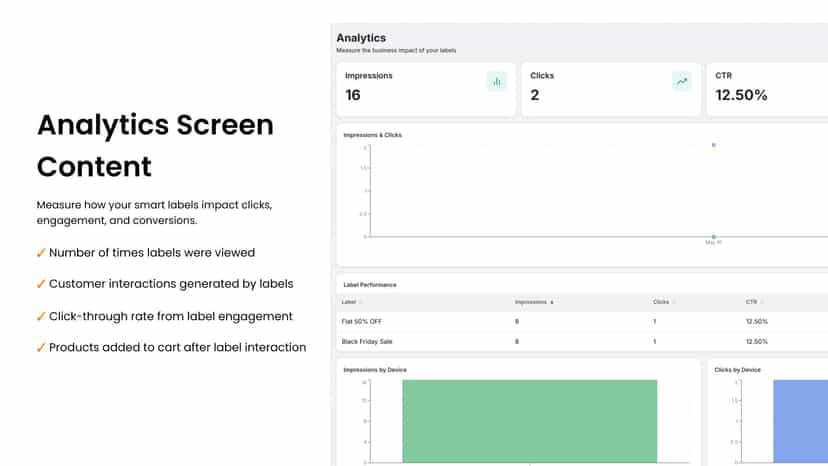This screenshot has width=828, height=466.
Task: Click the Impressions card value 16
Action: [x=353, y=95]
